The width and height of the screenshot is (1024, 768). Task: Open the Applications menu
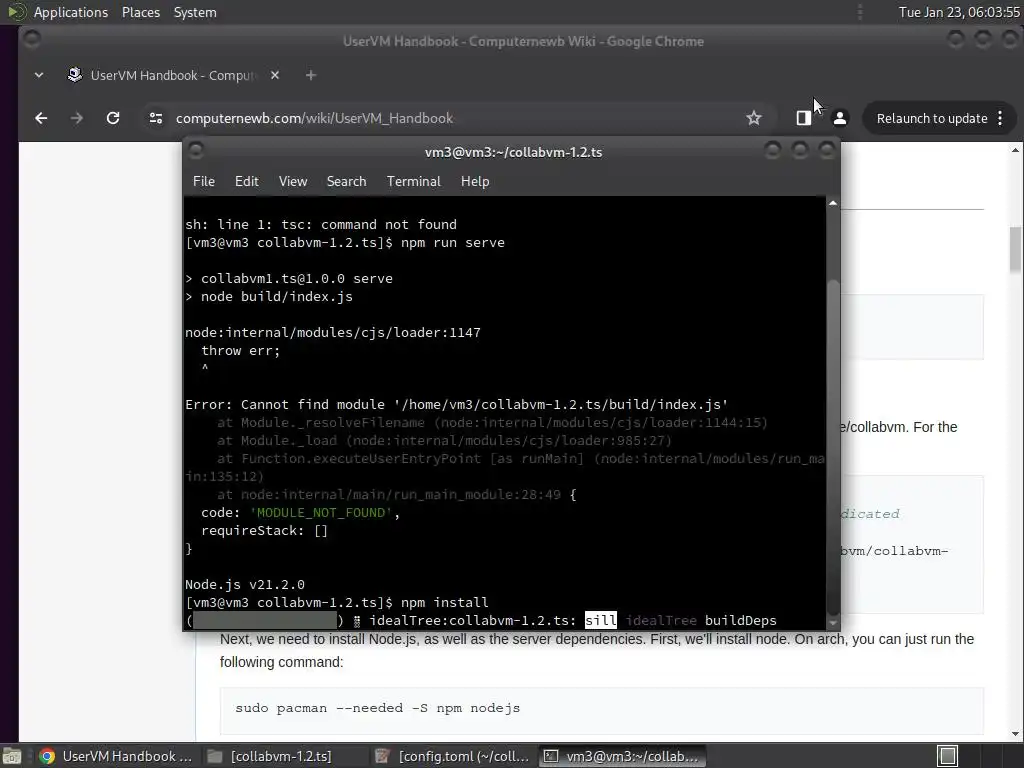[x=71, y=12]
